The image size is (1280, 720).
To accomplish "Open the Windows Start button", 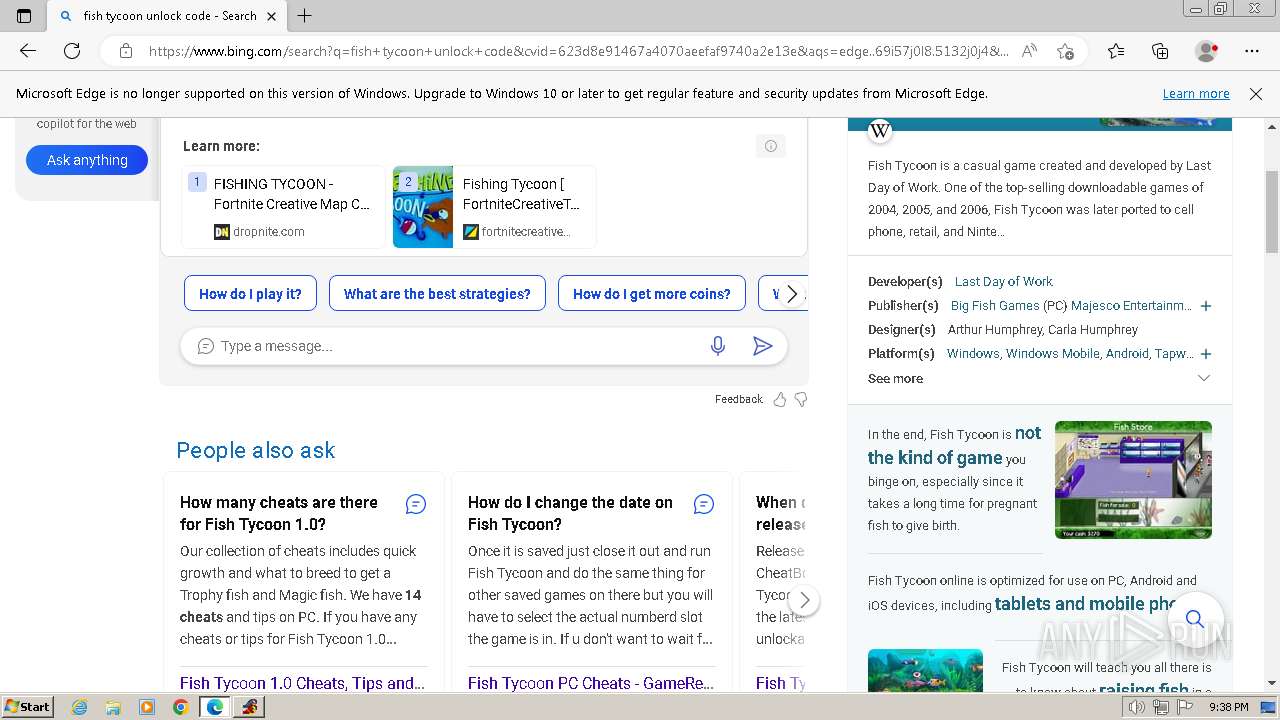I will (x=27, y=706).
